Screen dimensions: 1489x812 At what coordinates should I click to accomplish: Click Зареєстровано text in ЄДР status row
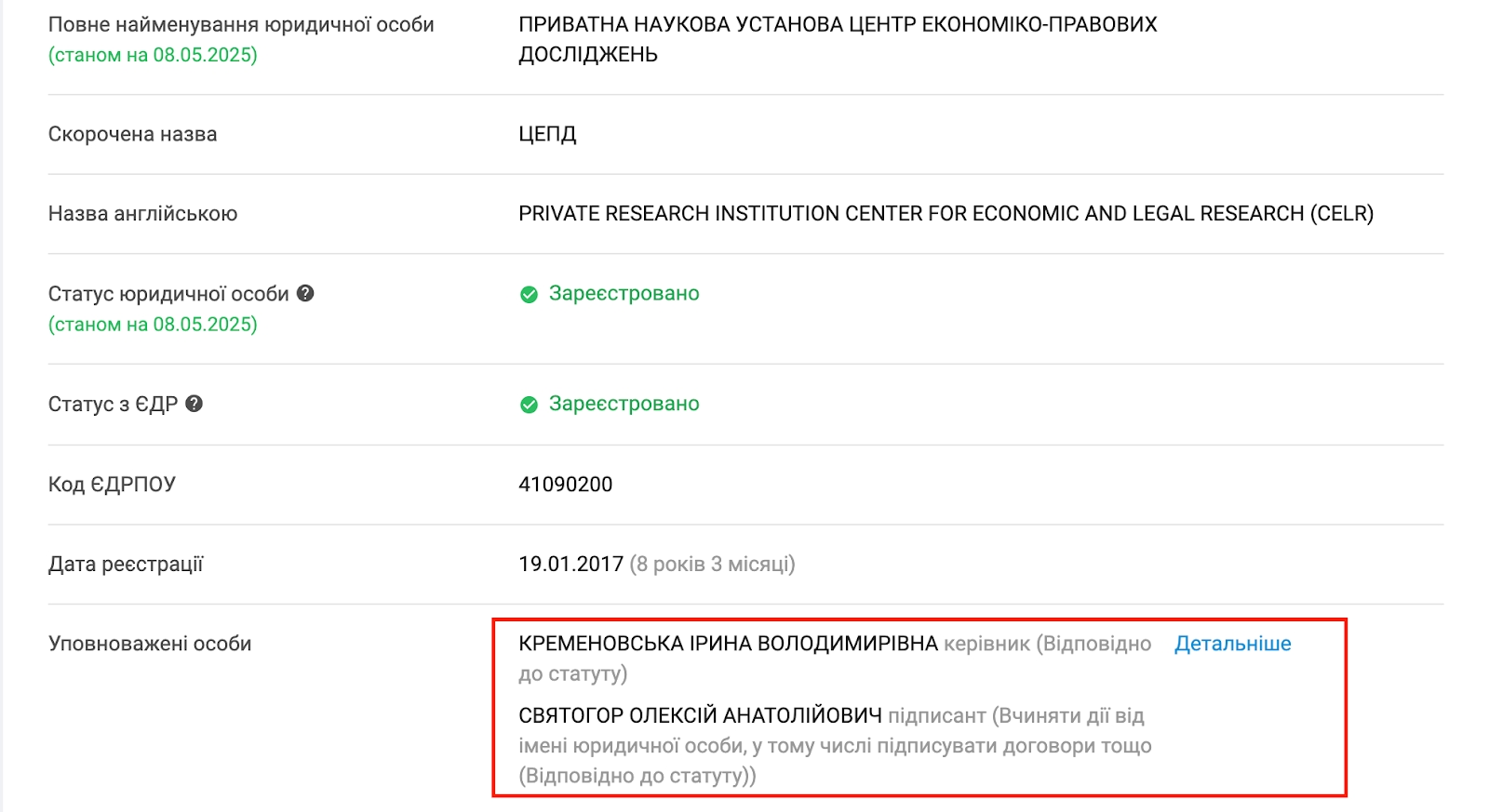[x=624, y=404]
